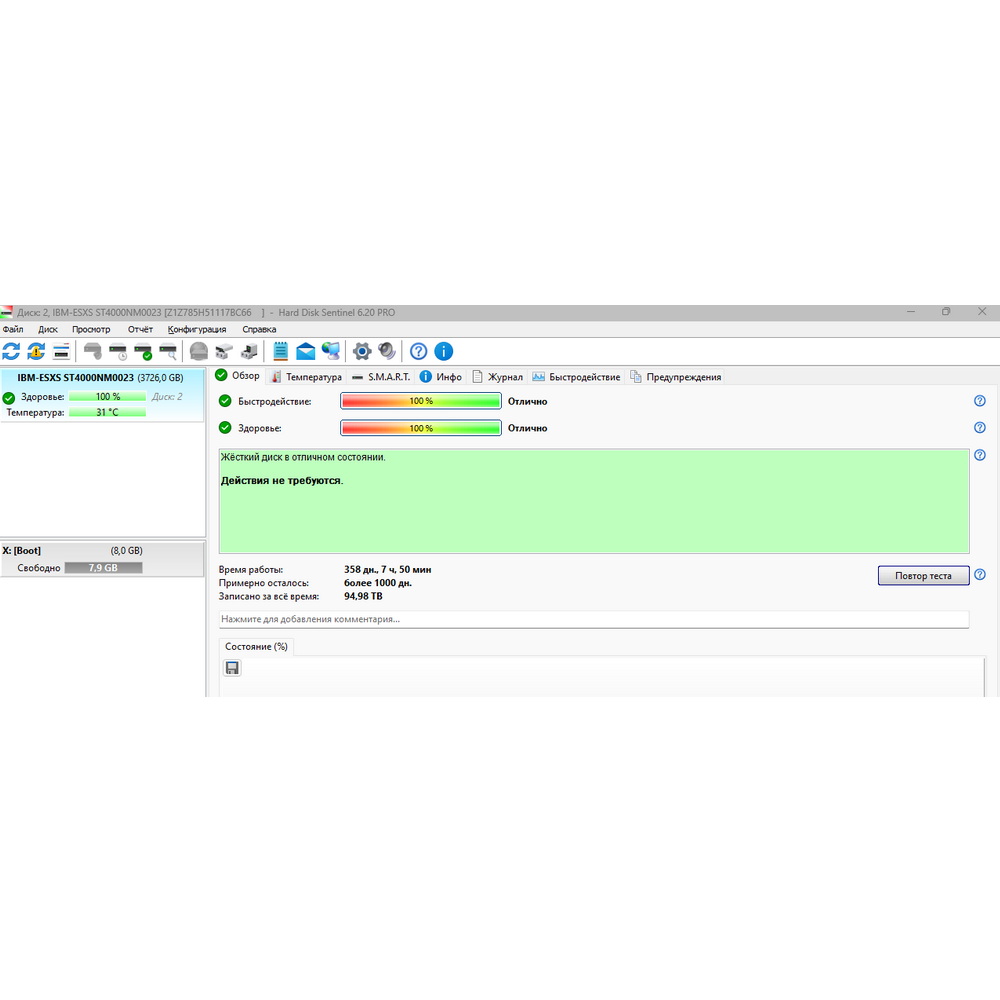Click the written total 94,98 TB
The width and height of the screenshot is (1000, 1000).
(364, 596)
